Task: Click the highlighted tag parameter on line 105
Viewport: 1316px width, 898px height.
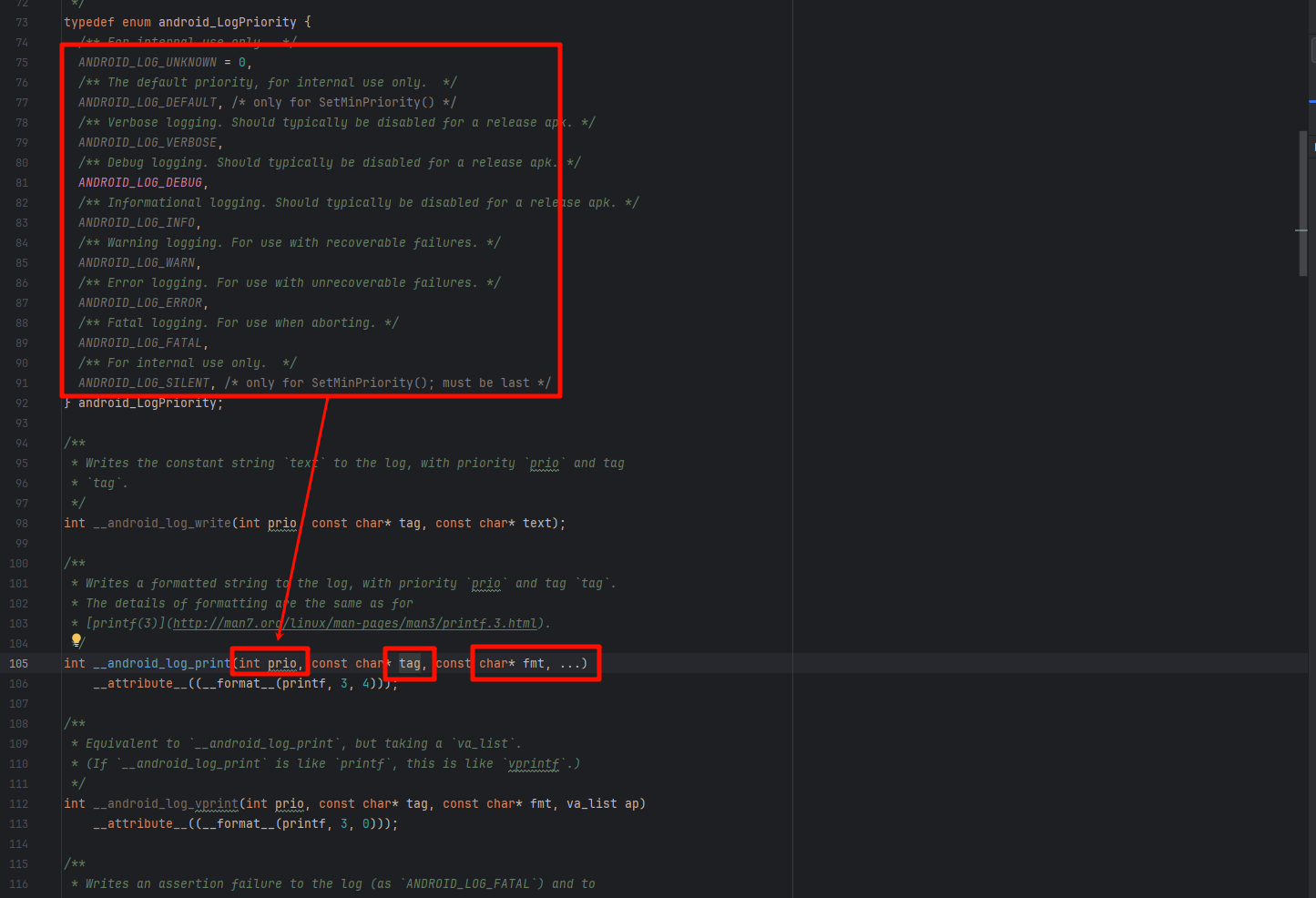Action: pos(410,664)
